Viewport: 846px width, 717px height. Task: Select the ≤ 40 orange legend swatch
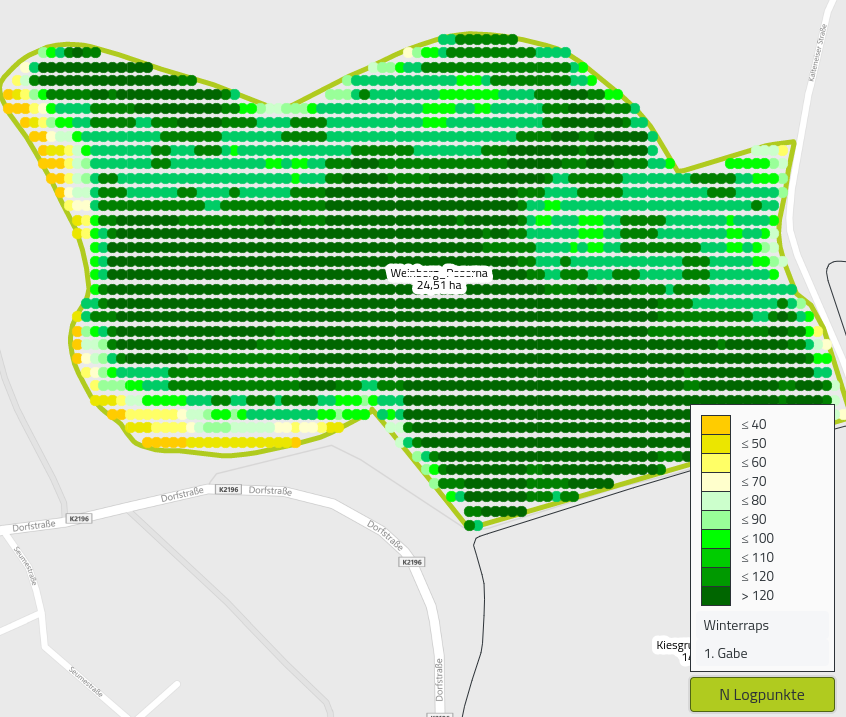click(x=716, y=425)
